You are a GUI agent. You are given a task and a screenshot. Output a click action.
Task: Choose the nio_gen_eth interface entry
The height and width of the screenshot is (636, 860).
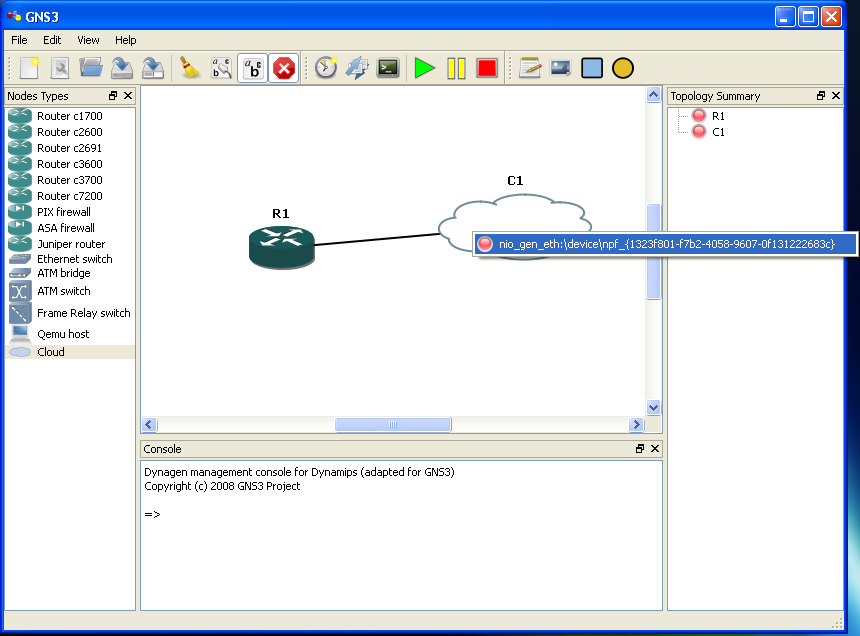(665, 244)
